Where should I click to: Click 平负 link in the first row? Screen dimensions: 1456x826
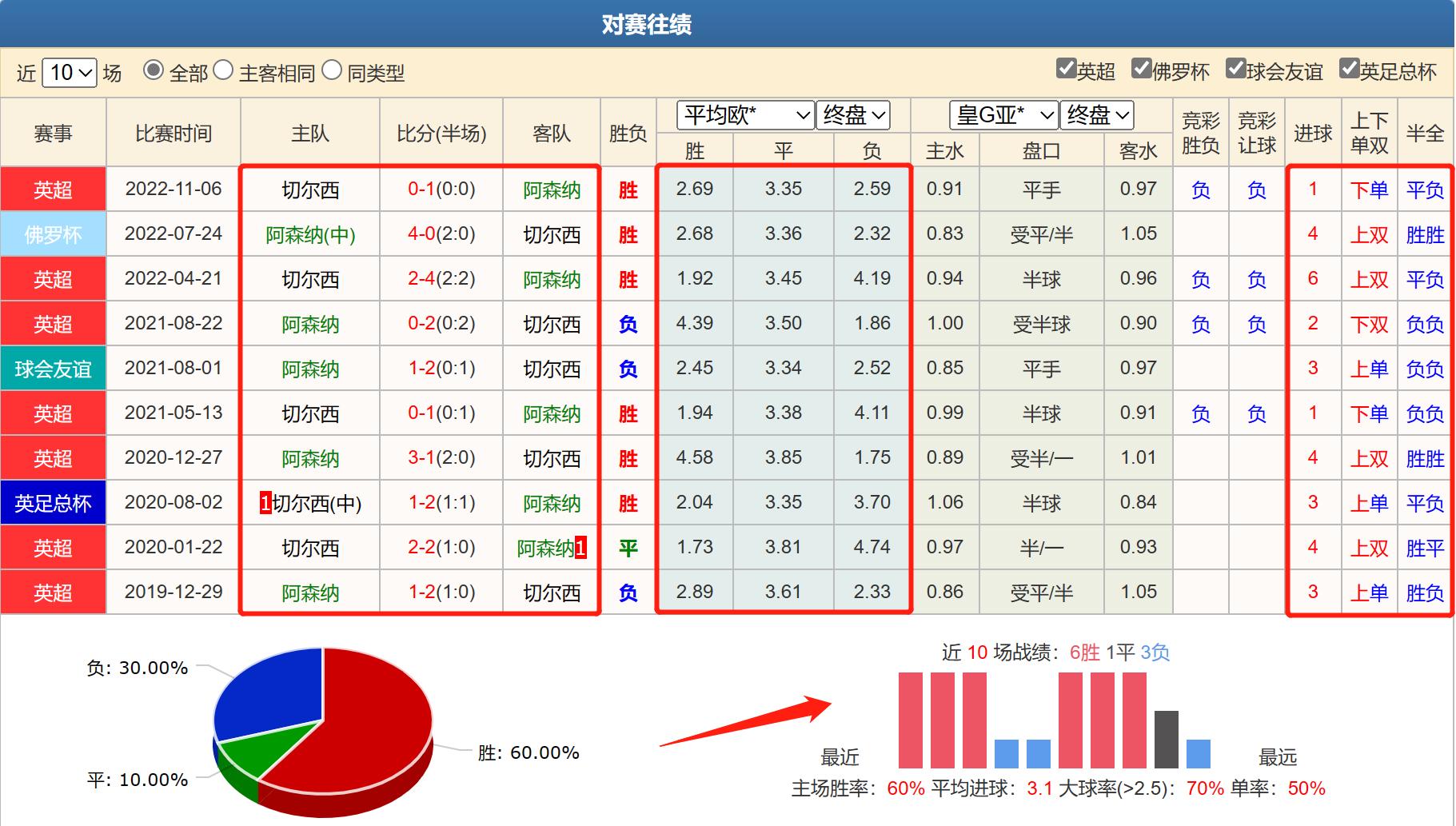[1425, 190]
